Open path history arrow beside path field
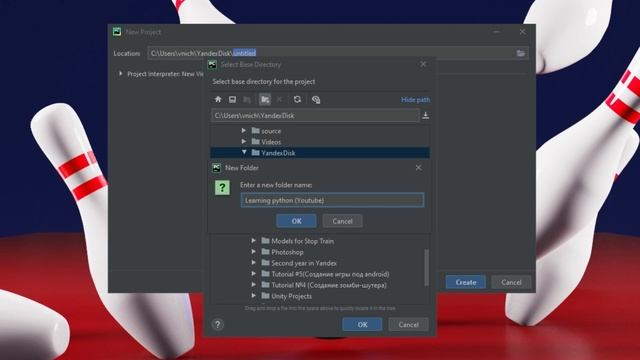This screenshot has width=640, height=360. click(425, 116)
